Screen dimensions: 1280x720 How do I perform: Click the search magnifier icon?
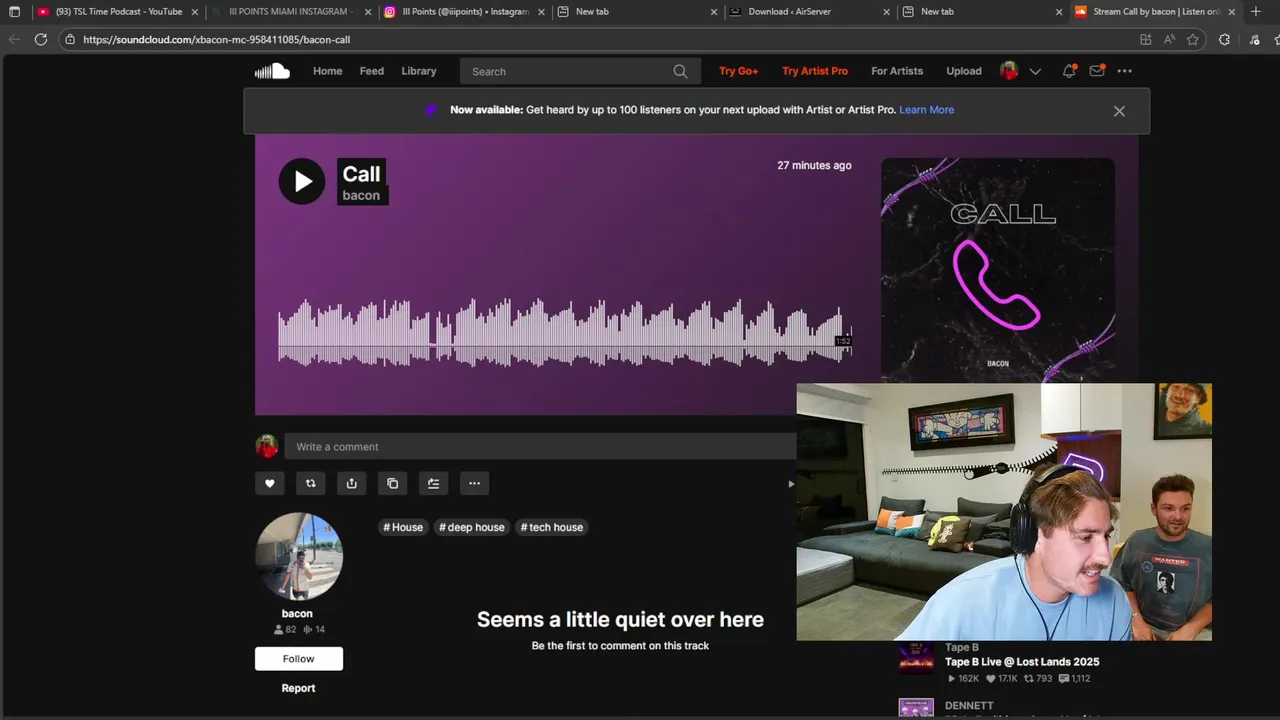pos(680,71)
